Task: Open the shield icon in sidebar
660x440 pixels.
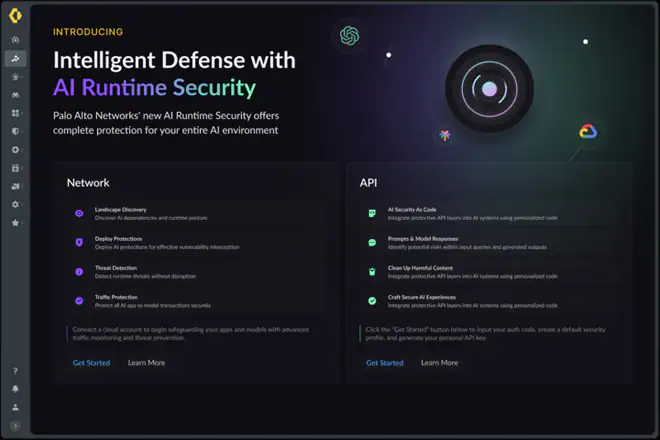Action: (x=16, y=131)
